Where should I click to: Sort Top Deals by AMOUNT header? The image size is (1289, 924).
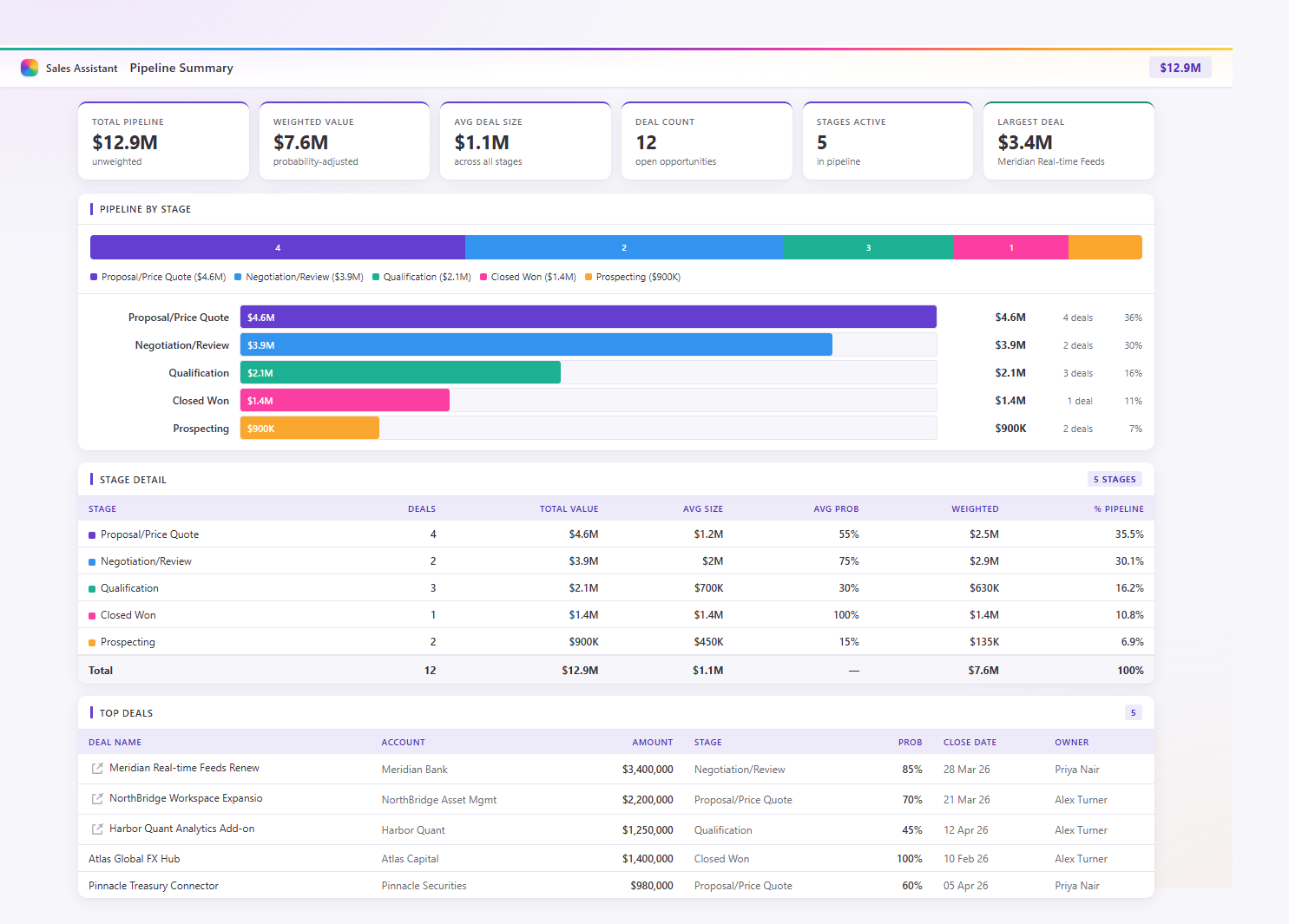653,743
